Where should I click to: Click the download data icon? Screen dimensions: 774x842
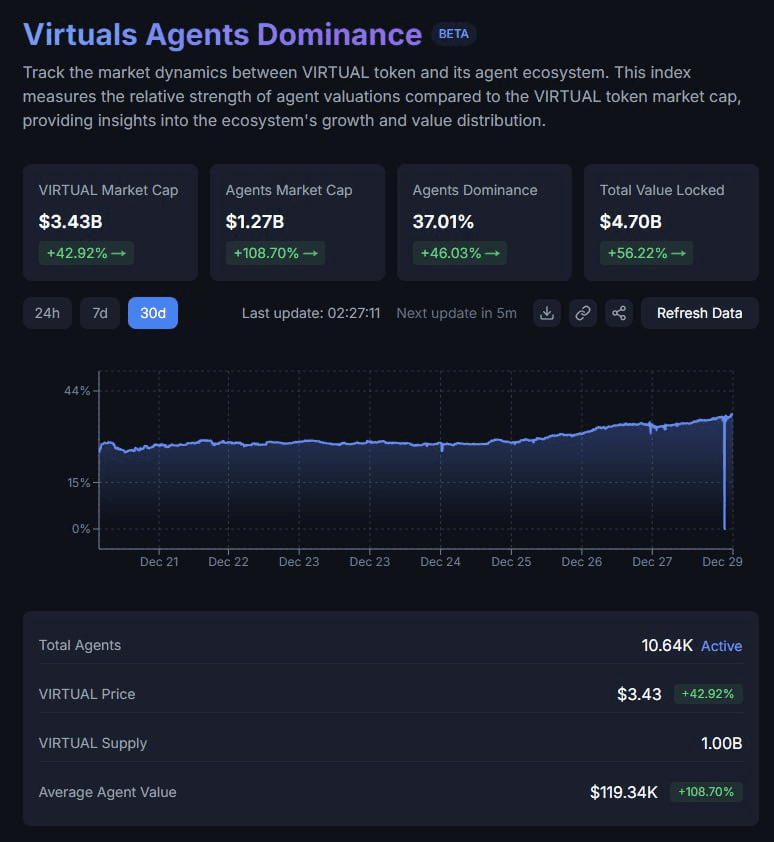tap(547, 313)
